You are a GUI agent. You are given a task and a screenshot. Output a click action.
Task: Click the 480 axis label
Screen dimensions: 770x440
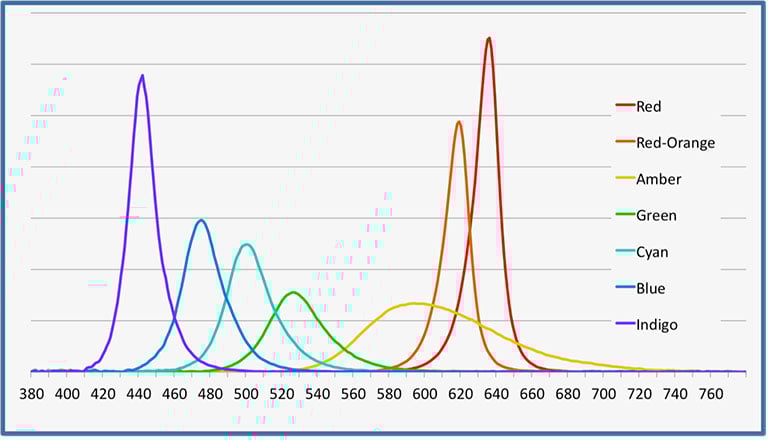210,394
